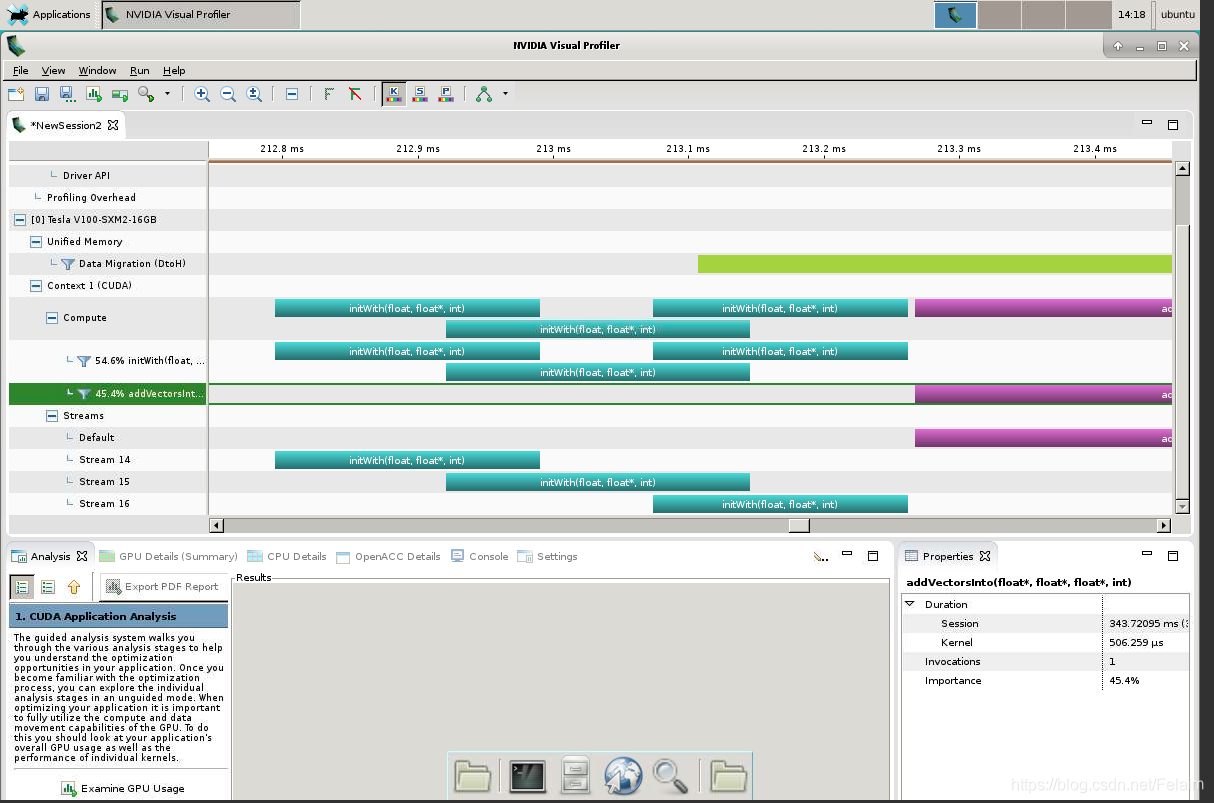Click the green dependency-analysis tree icon
This screenshot has width=1214, height=803.
pos(484,94)
